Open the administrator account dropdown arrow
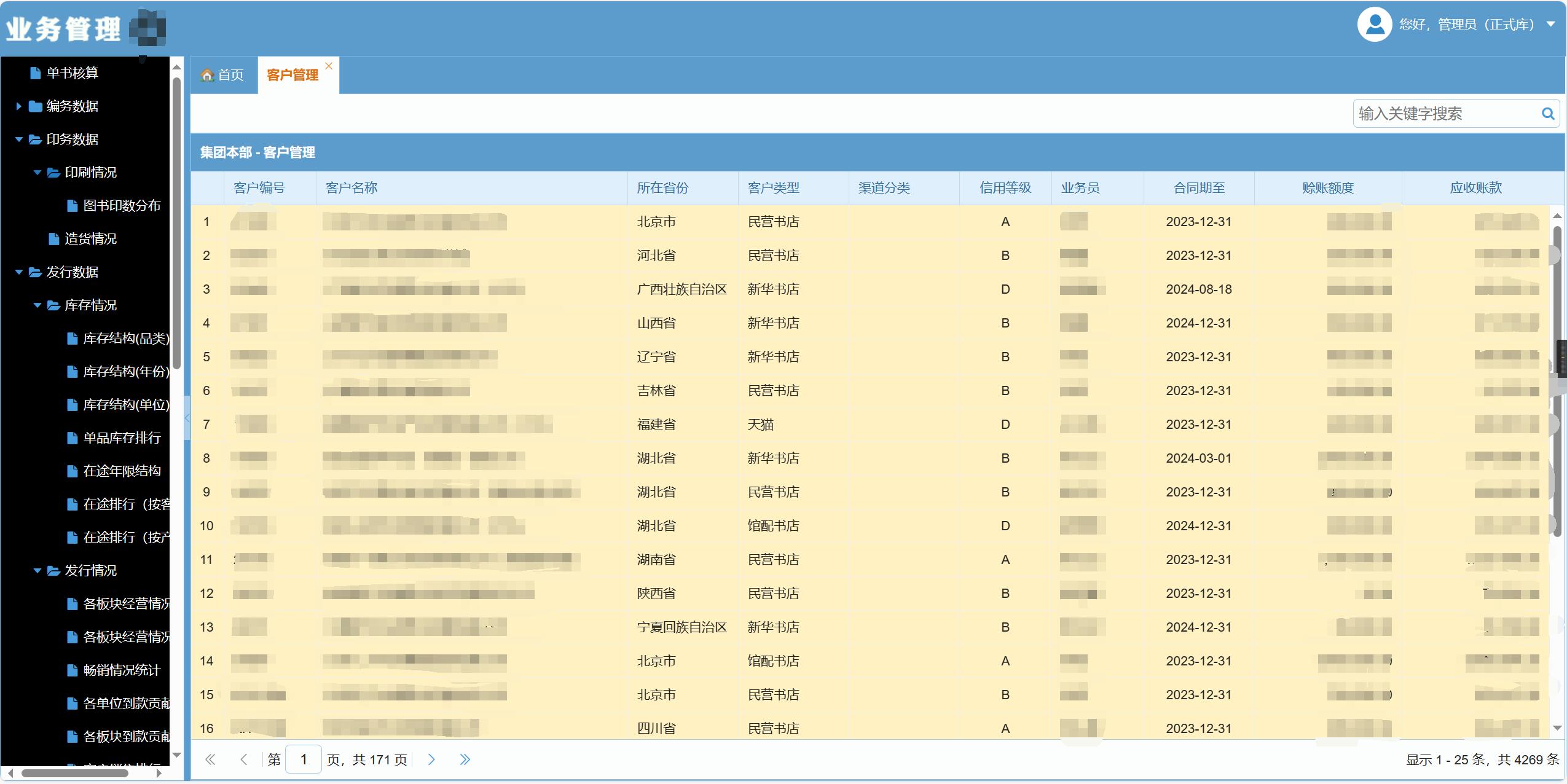Viewport: 1567px width, 784px height. point(1550,25)
